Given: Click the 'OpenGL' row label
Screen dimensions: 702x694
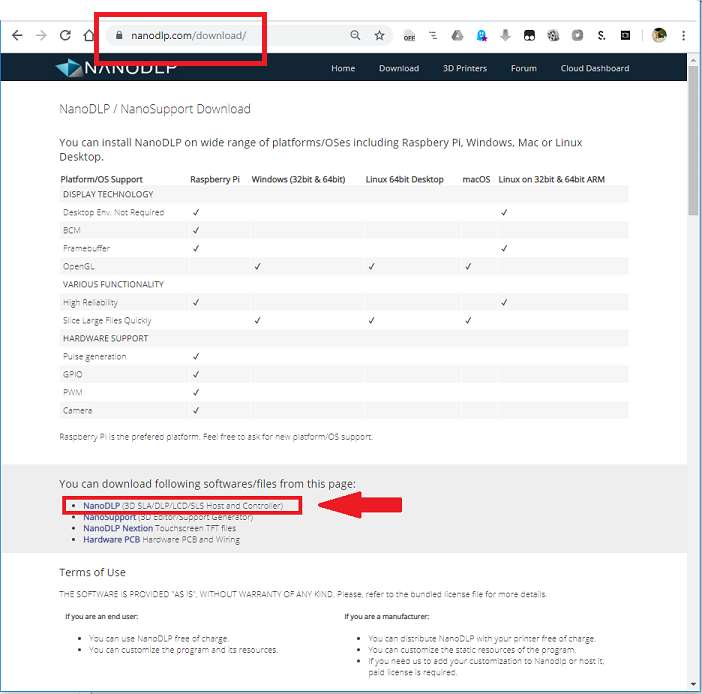Looking at the screenshot, I should tap(79, 266).
